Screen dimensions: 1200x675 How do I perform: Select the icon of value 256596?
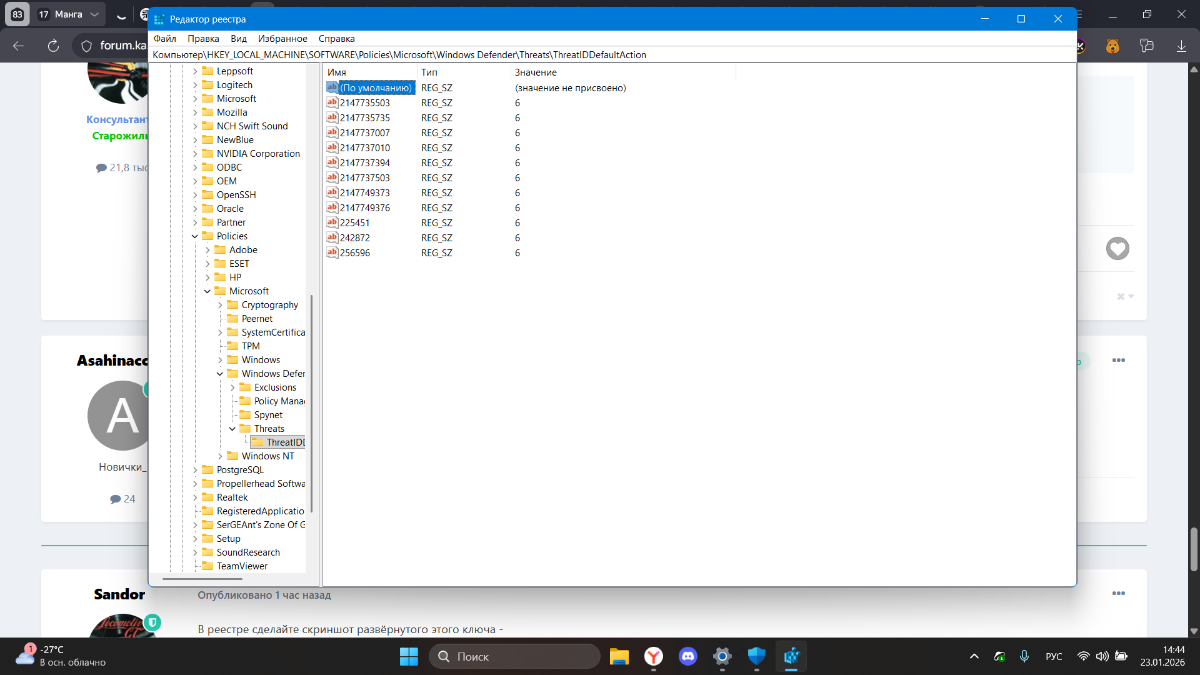[x=332, y=253]
